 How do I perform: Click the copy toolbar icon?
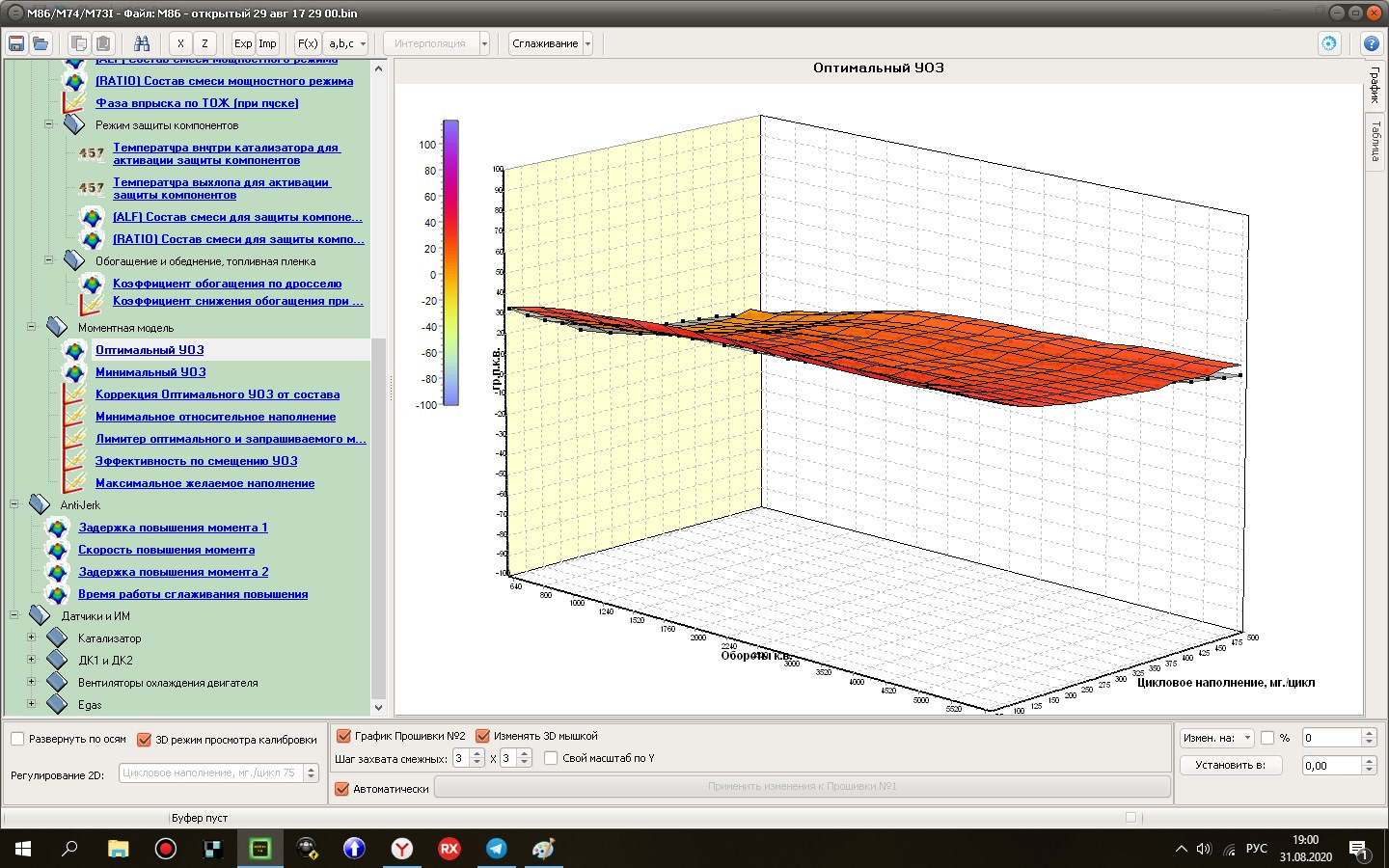pyautogui.click(x=79, y=43)
